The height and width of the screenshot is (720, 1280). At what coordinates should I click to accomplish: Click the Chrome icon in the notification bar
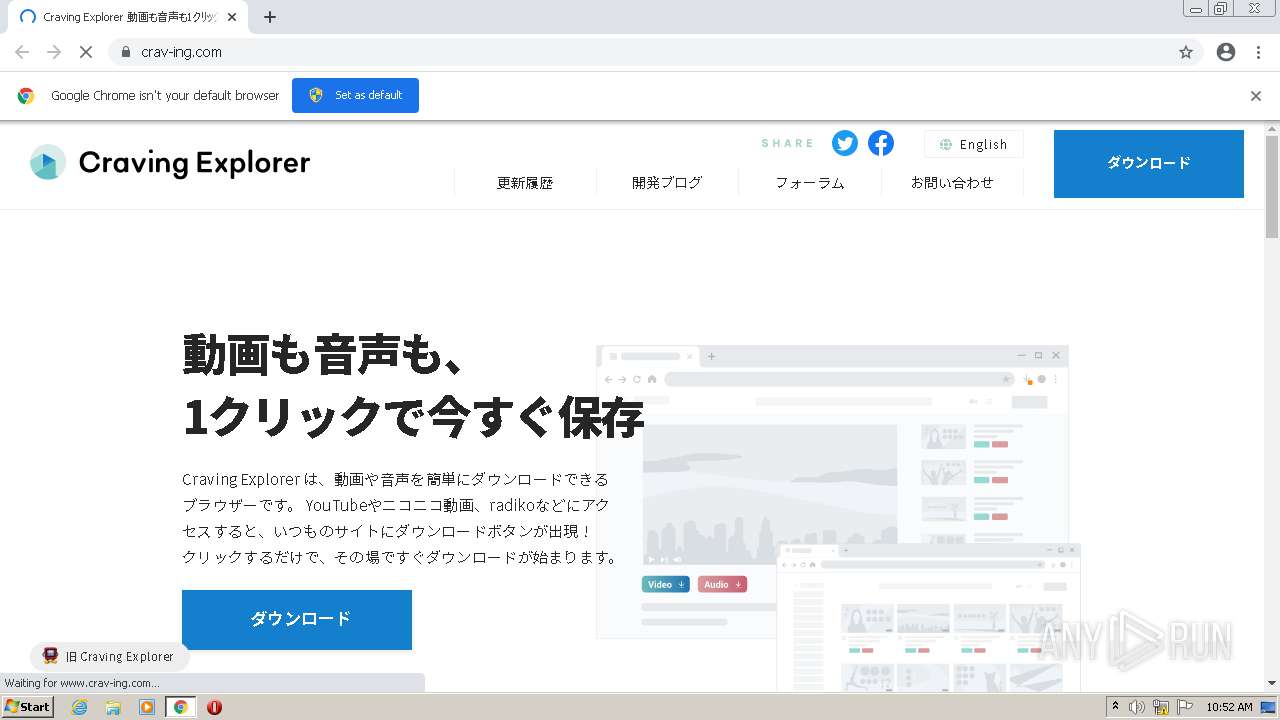point(26,96)
